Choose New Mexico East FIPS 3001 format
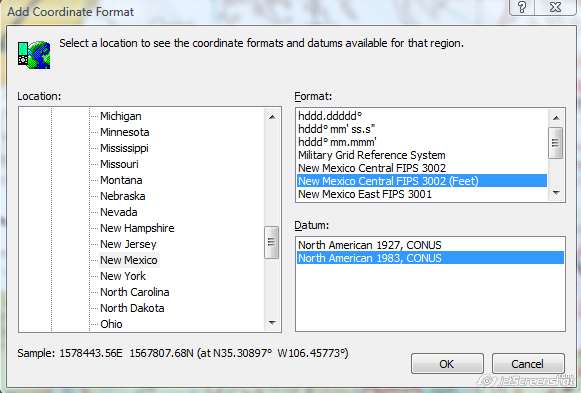The width and height of the screenshot is (581, 393). pyautogui.click(x=422, y=194)
